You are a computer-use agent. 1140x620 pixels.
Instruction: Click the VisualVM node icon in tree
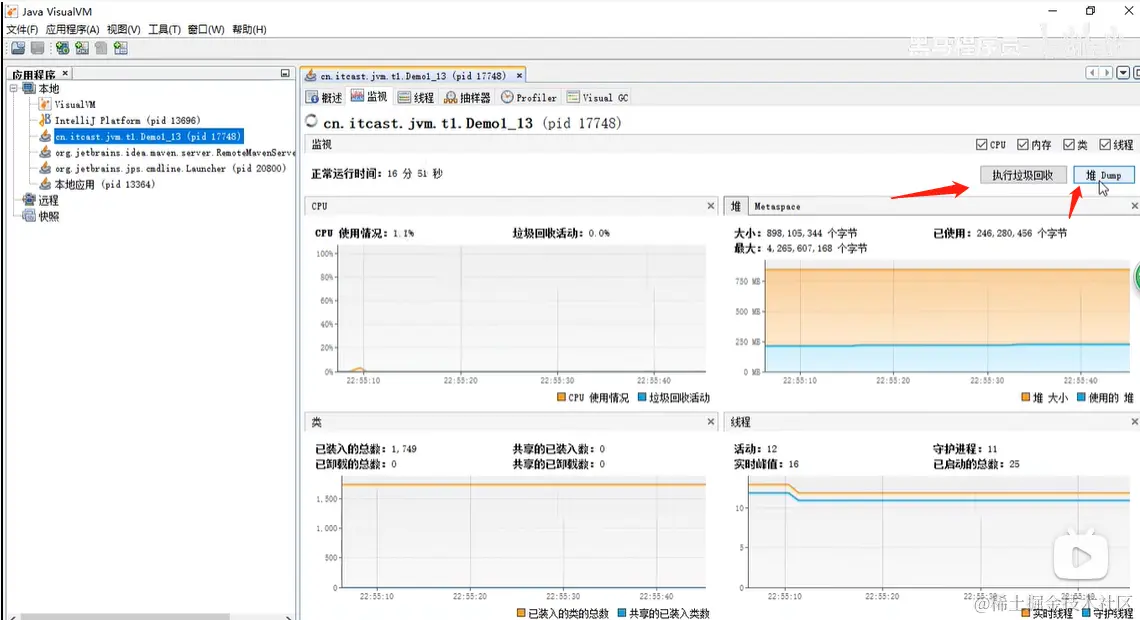(x=45, y=105)
